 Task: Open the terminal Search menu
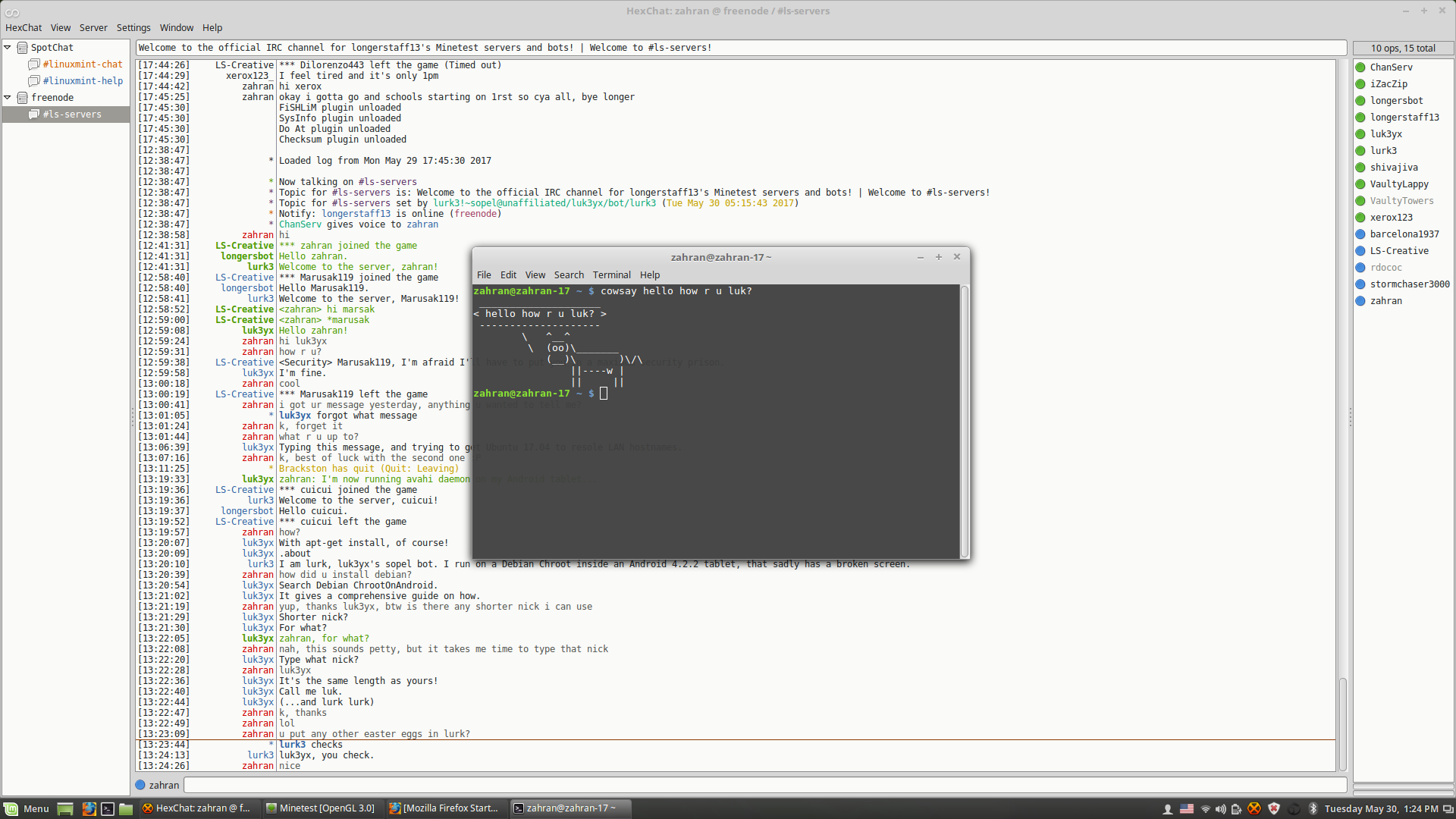(569, 275)
